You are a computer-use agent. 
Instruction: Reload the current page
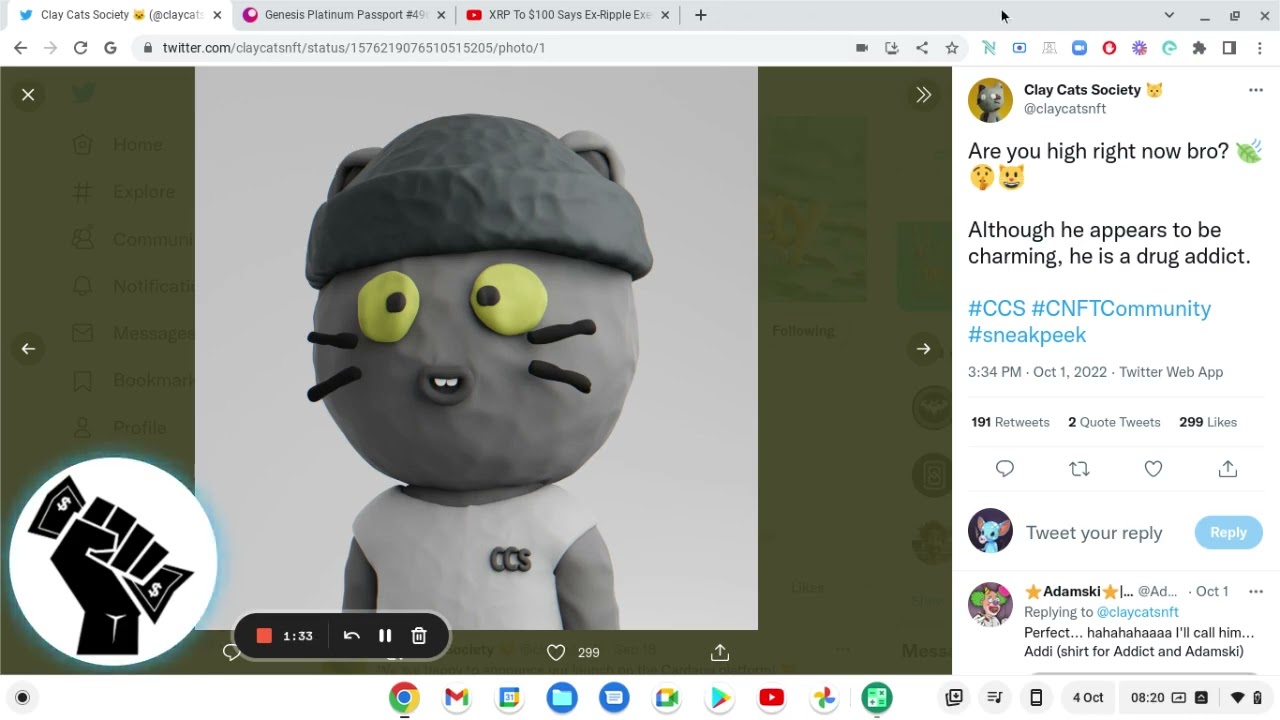coord(81,47)
